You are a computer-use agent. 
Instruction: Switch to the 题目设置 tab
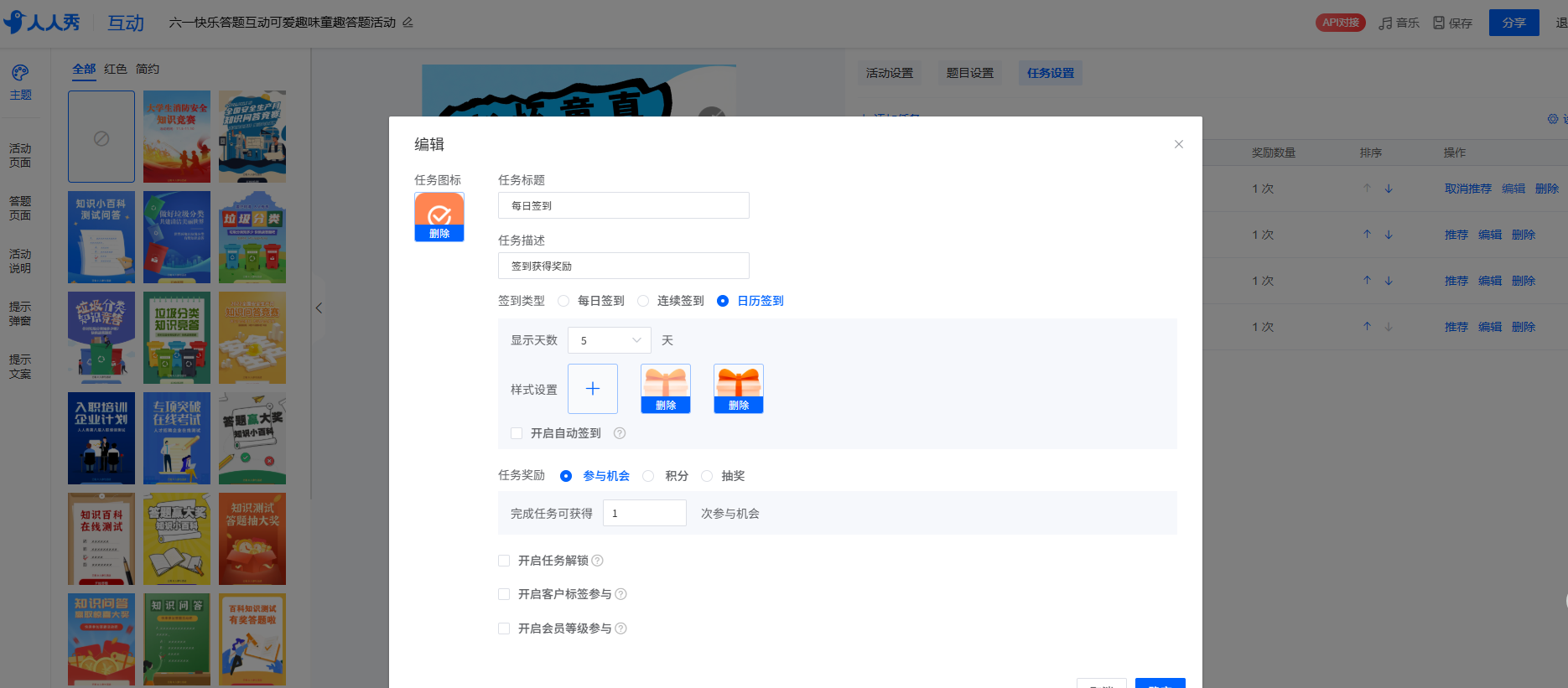coord(969,73)
